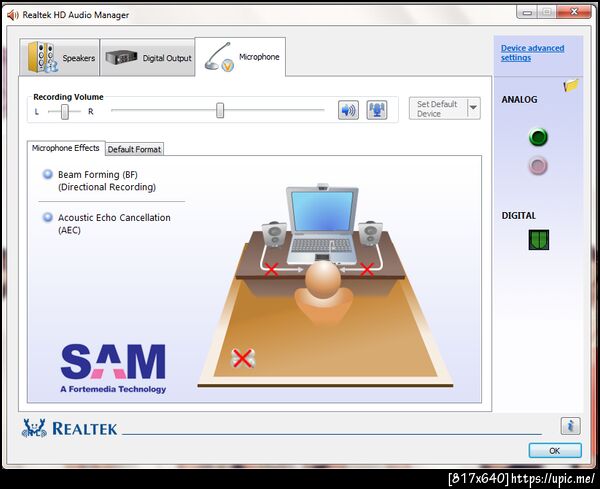Select the Microphone Effects sub-tab
The image size is (600, 489).
click(66, 148)
